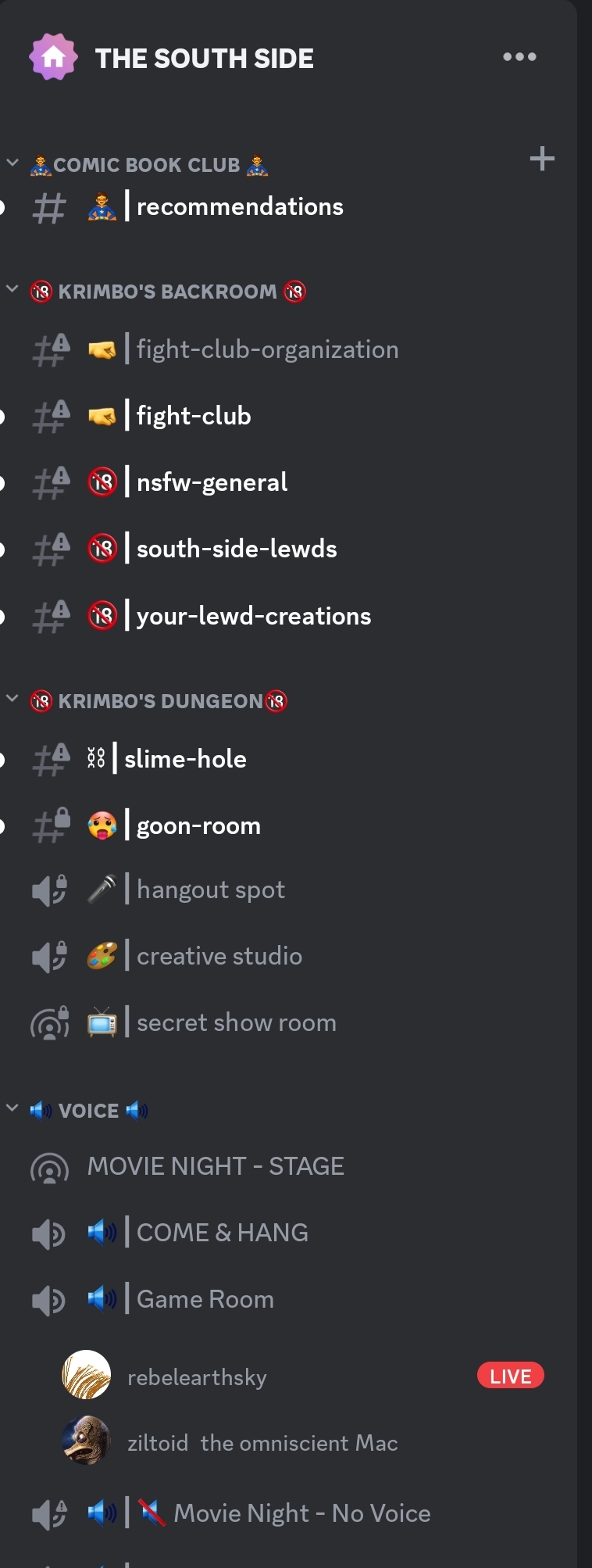
Task: Click the red LIVE badge next to rebelearthsky
Action: 511,1376
